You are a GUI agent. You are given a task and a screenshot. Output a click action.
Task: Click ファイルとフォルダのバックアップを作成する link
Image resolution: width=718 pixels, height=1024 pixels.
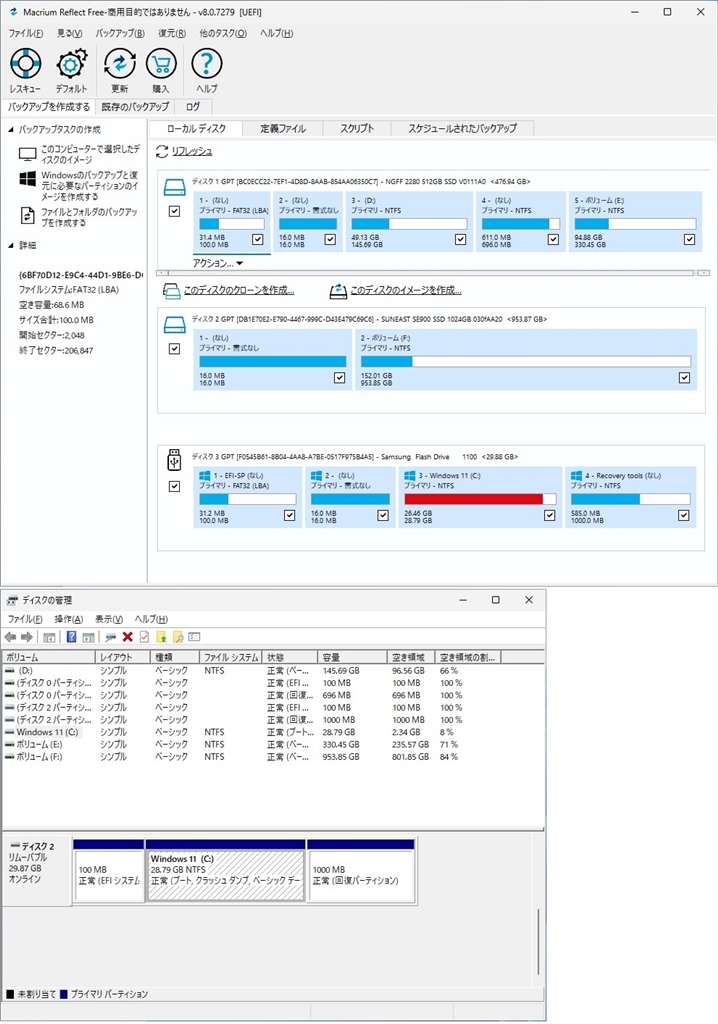tap(90, 217)
